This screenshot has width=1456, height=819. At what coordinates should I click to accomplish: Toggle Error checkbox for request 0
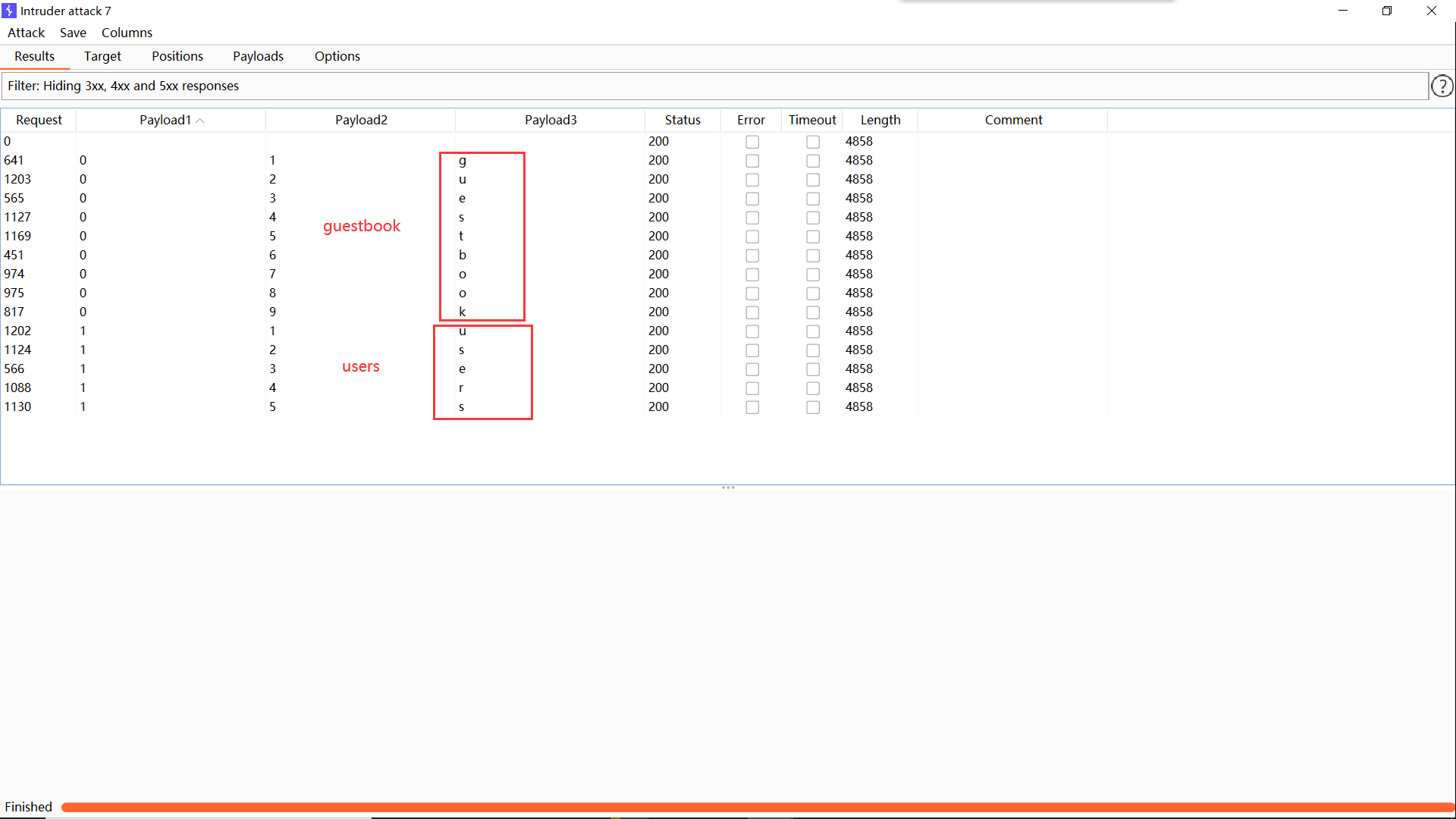(752, 142)
